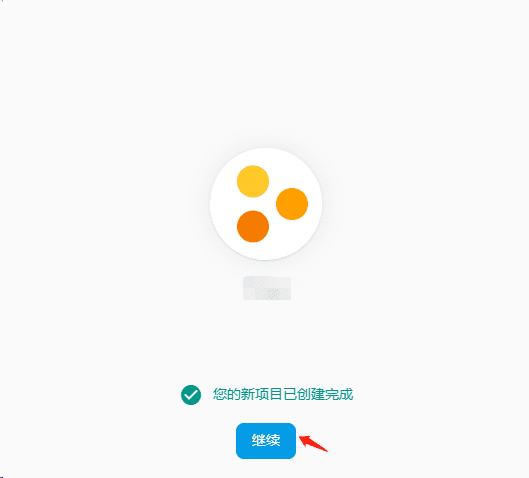
Task: Click the white tick inside the green circle
Action: pos(191,395)
